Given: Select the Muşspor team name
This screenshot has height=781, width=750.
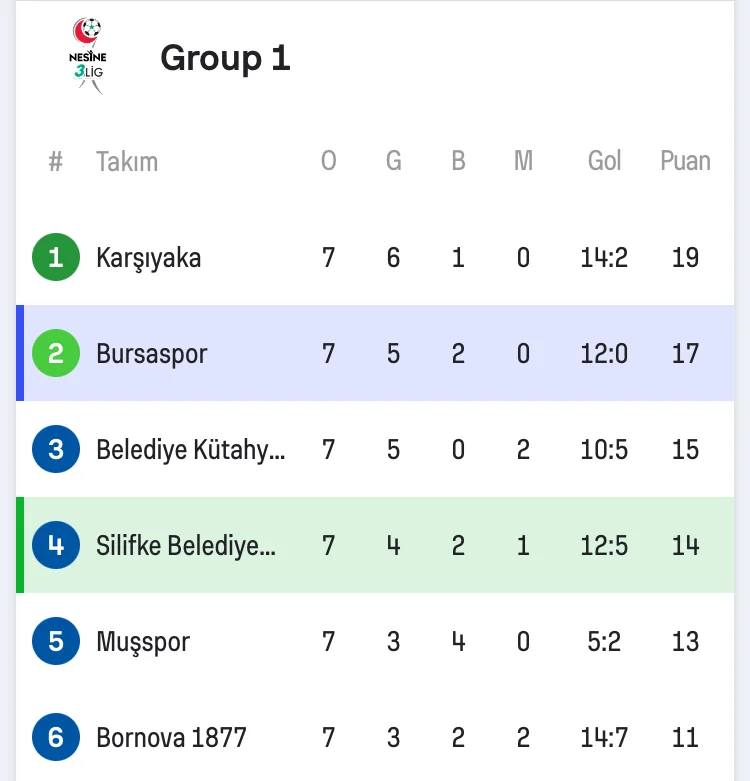Looking at the screenshot, I should tap(142, 642).
